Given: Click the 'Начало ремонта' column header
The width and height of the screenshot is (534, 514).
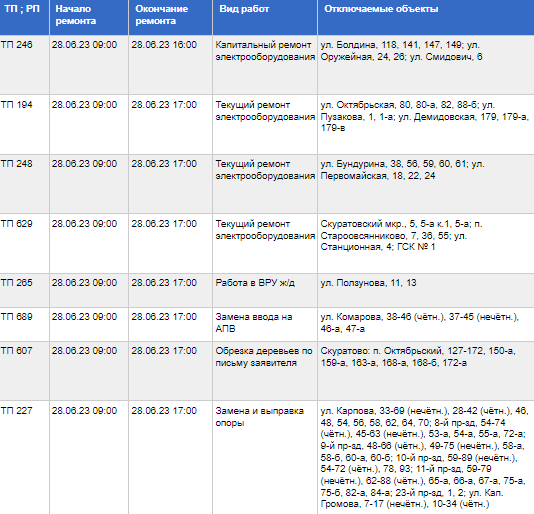Looking at the screenshot, I should point(89,17).
